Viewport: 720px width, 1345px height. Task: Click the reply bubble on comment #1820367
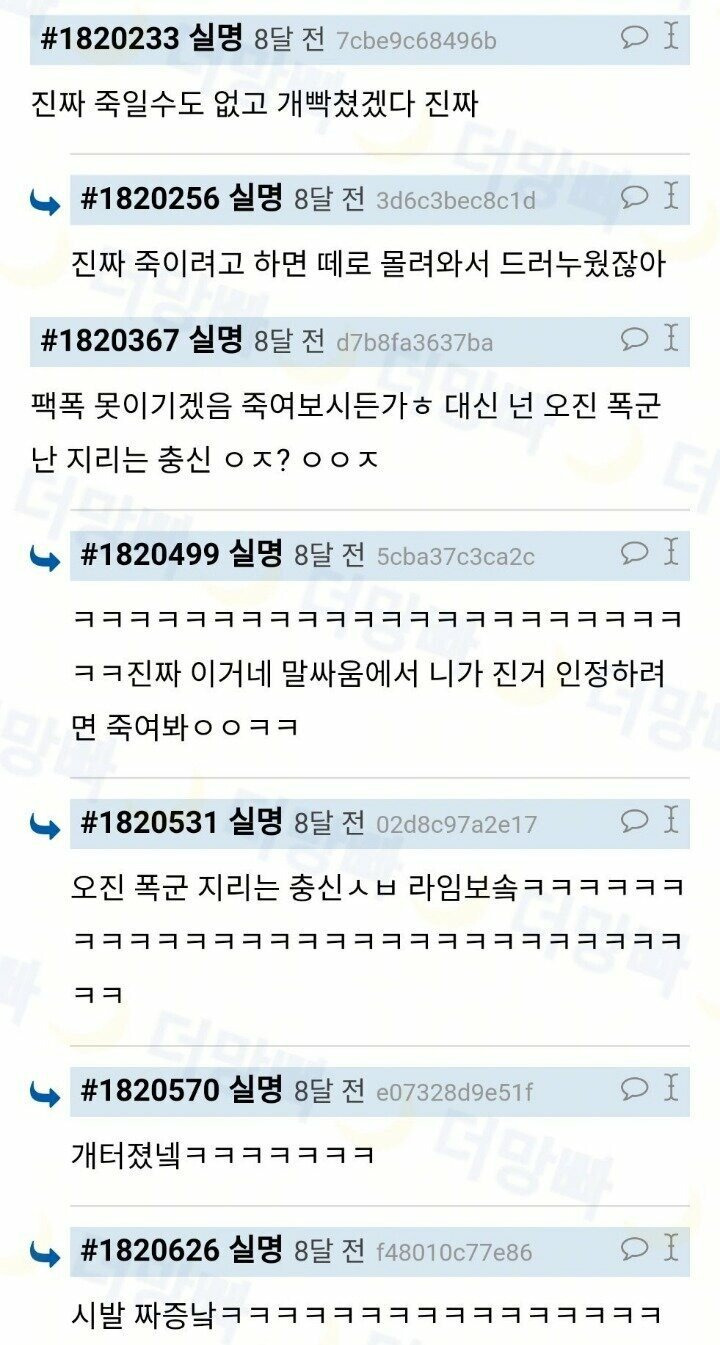(x=634, y=340)
